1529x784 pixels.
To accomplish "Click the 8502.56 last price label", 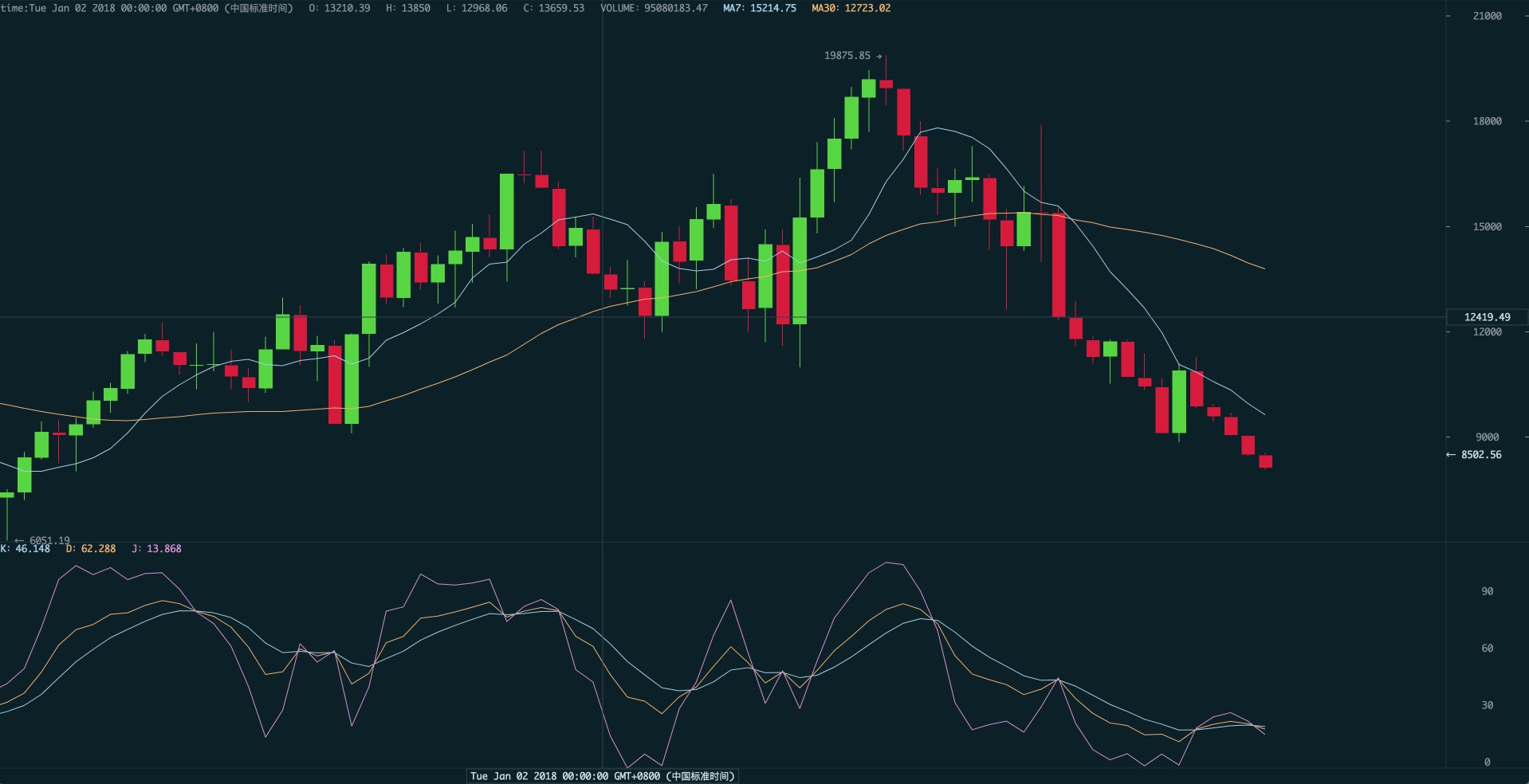I will 1474,455.
